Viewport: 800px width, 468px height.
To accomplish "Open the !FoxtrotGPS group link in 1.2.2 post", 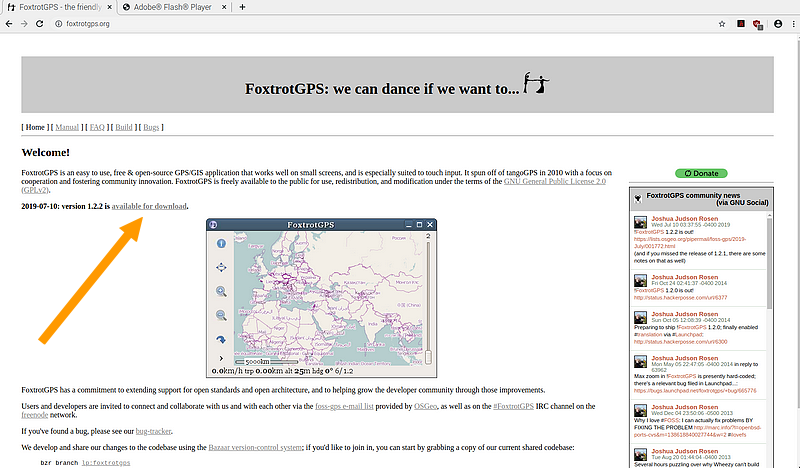I will click(649, 232).
